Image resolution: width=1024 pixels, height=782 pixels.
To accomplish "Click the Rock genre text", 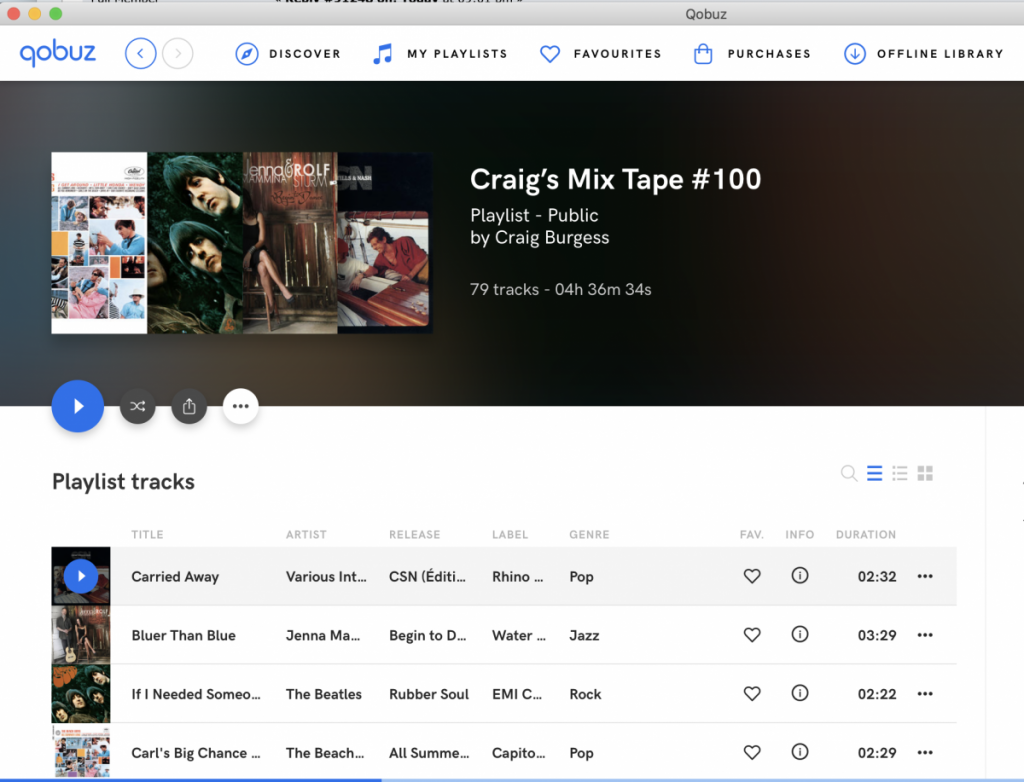I will coord(585,694).
